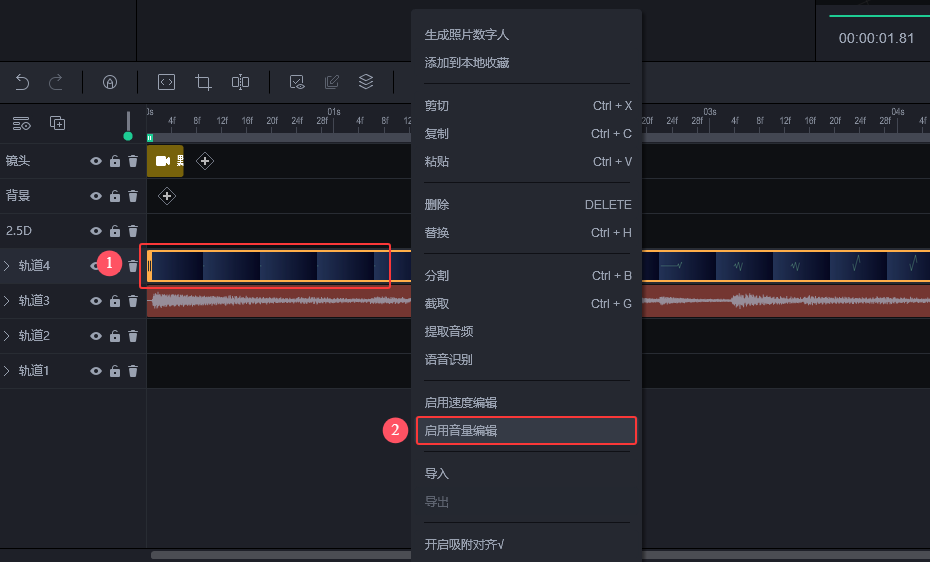The image size is (930, 562).
Task: Click the add track icon above track list
Action: click(x=58, y=123)
